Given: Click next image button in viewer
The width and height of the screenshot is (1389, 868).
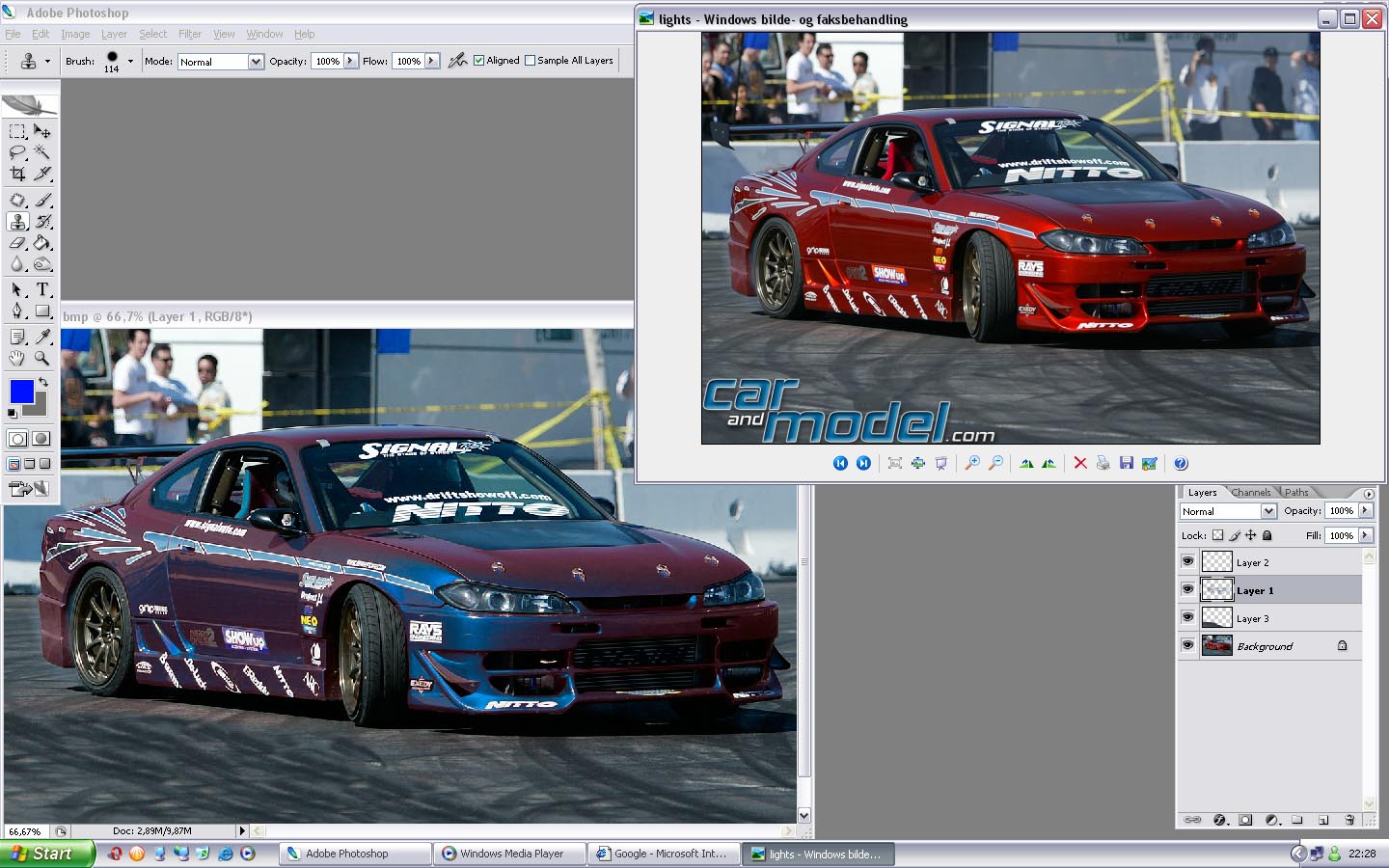Looking at the screenshot, I should tap(863, 463).
